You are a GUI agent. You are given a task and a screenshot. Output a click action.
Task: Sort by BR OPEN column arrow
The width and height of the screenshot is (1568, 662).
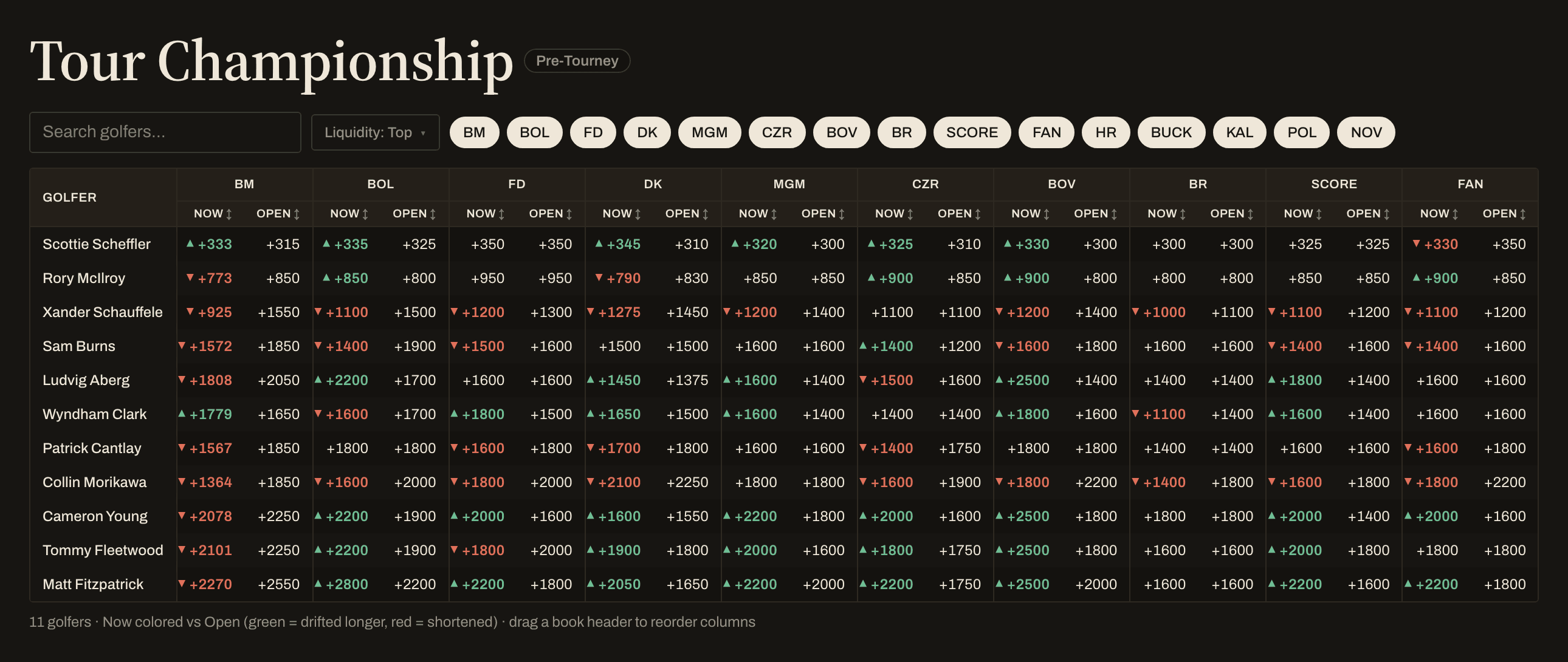tap(1251, 214)
